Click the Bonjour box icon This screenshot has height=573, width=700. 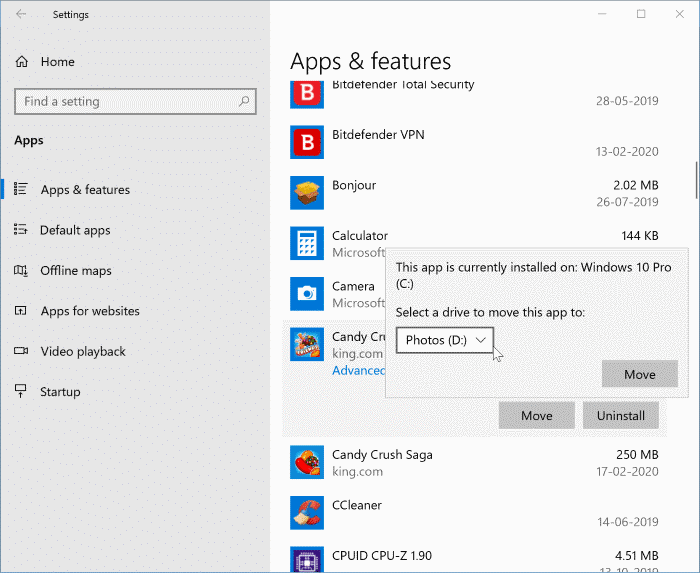[x=307, y=193]
